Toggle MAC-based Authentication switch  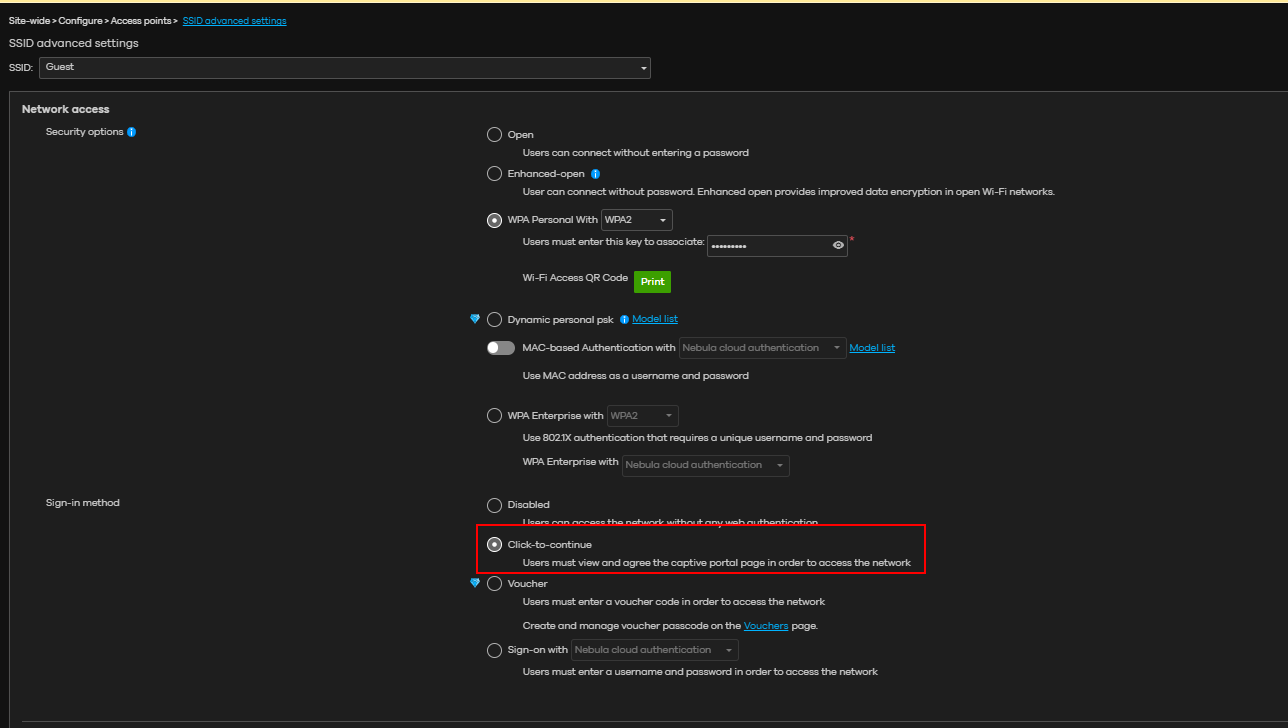coord(500,348)
